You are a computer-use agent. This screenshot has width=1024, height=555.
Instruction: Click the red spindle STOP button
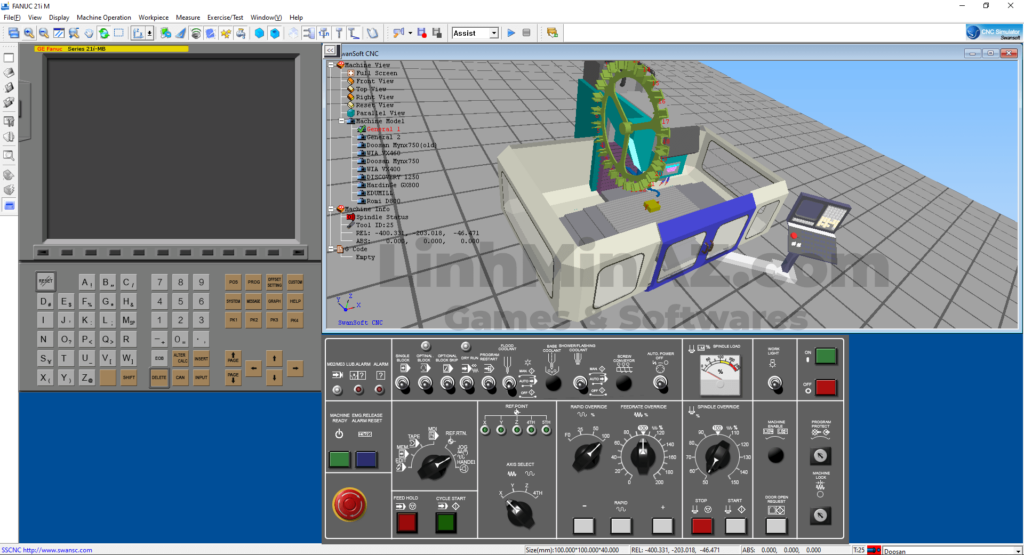click(x=702, y=526)
